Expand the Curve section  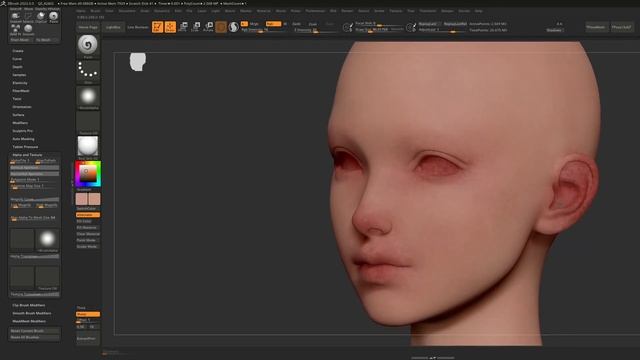(17, 59)
